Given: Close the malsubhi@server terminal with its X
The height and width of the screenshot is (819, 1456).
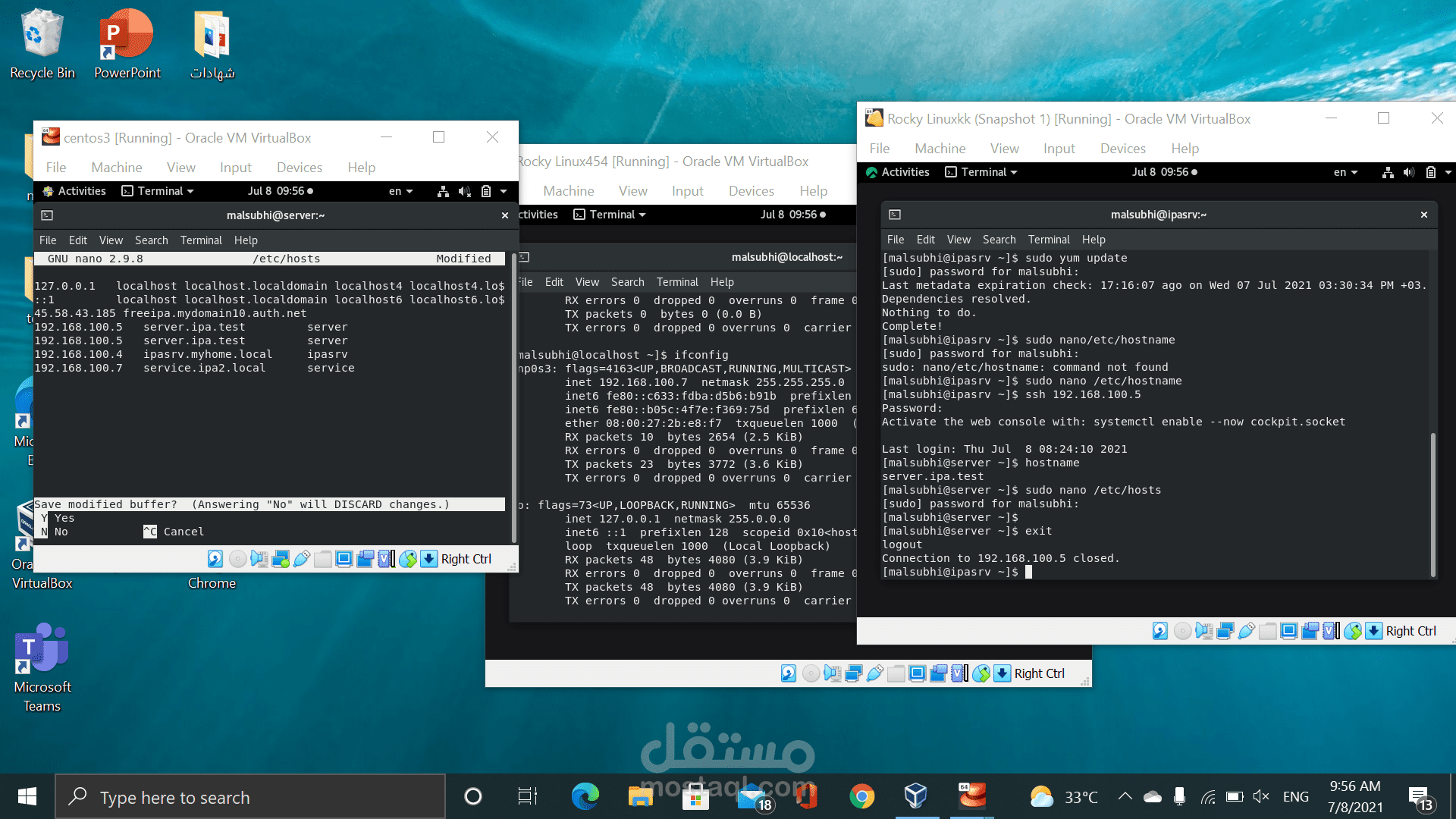Looking at the screenshot, I should (505, 215).
